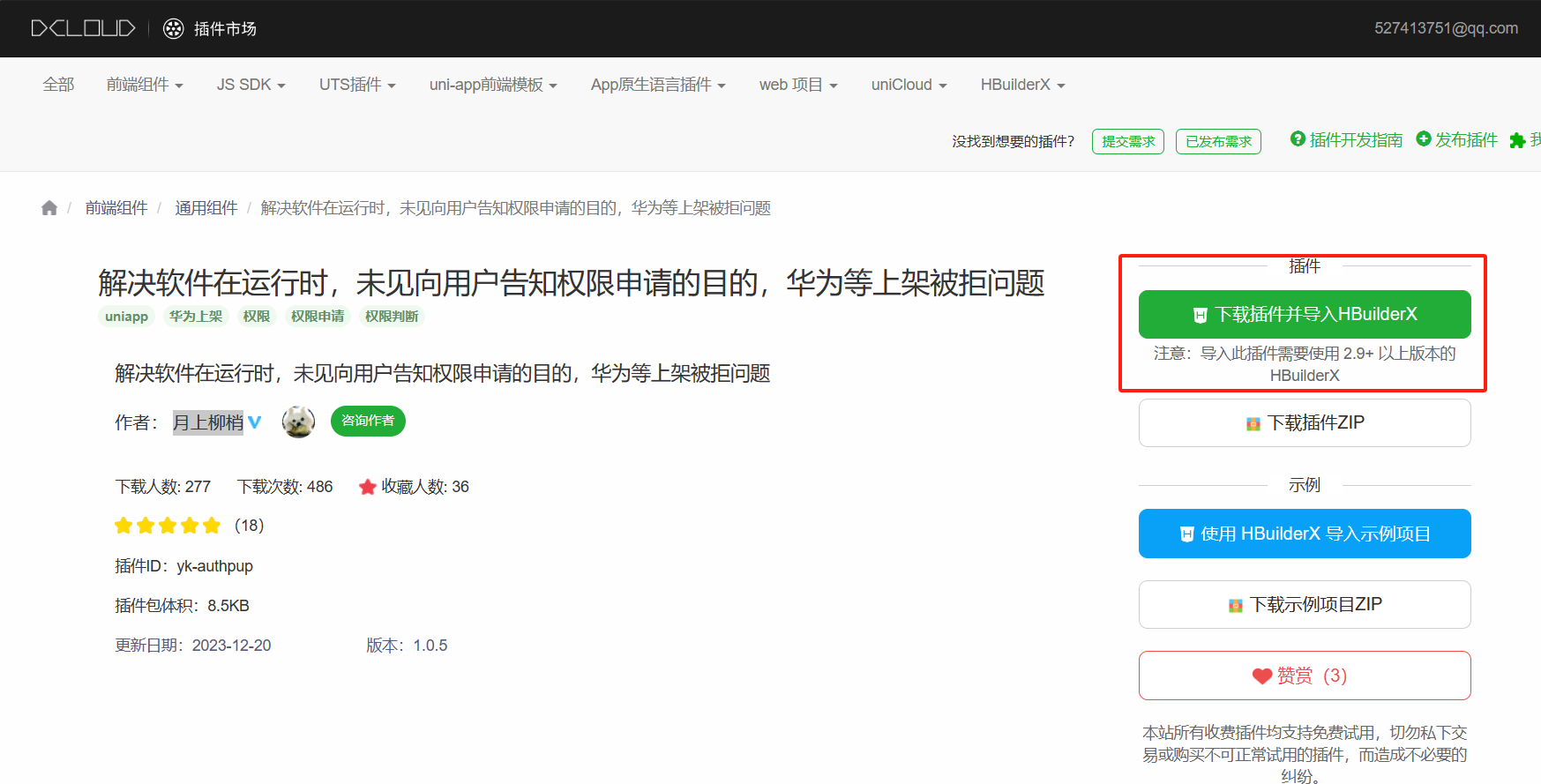Click the HBuilderX icon on blue import button
Viewport: 1541px width, 784px height.
point(1186,534)
